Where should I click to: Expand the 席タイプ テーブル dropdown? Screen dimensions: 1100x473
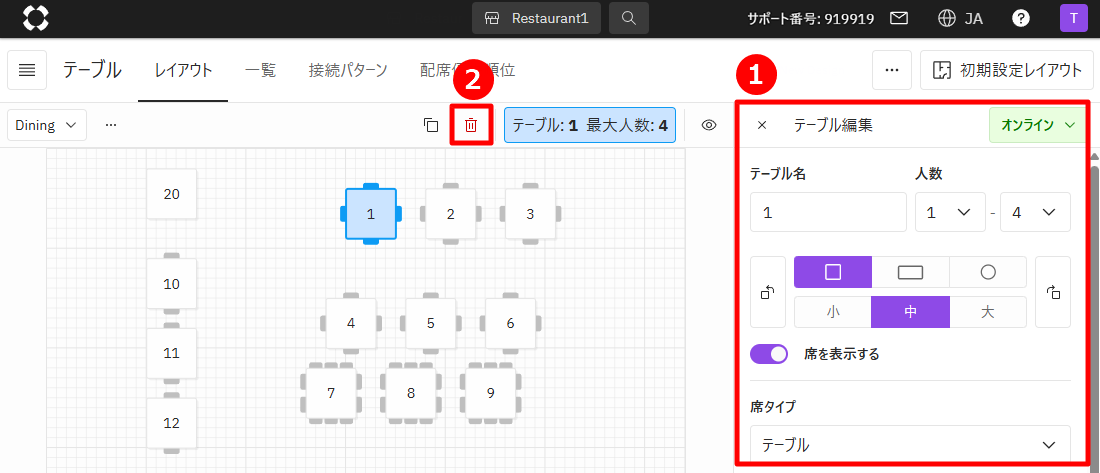pos(909,445)
